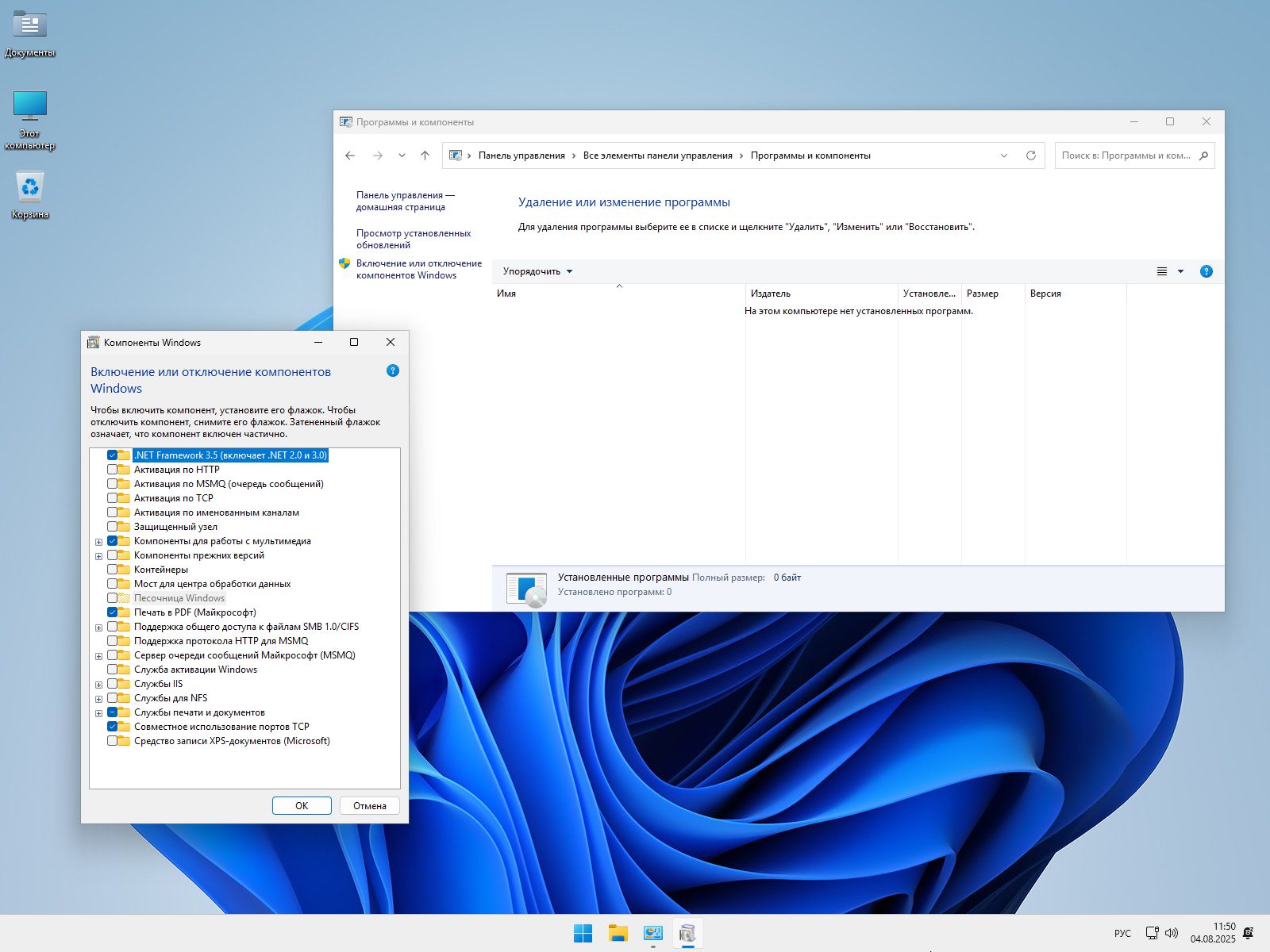Open the notification bell icon in tray
The image size is (1270, 952).
1249,933
